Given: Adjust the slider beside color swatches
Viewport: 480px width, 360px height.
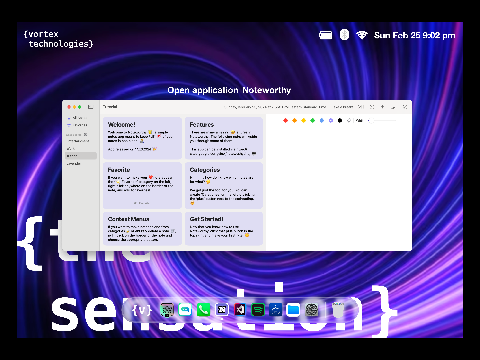Looking at the screenshot, I should 383,120.
